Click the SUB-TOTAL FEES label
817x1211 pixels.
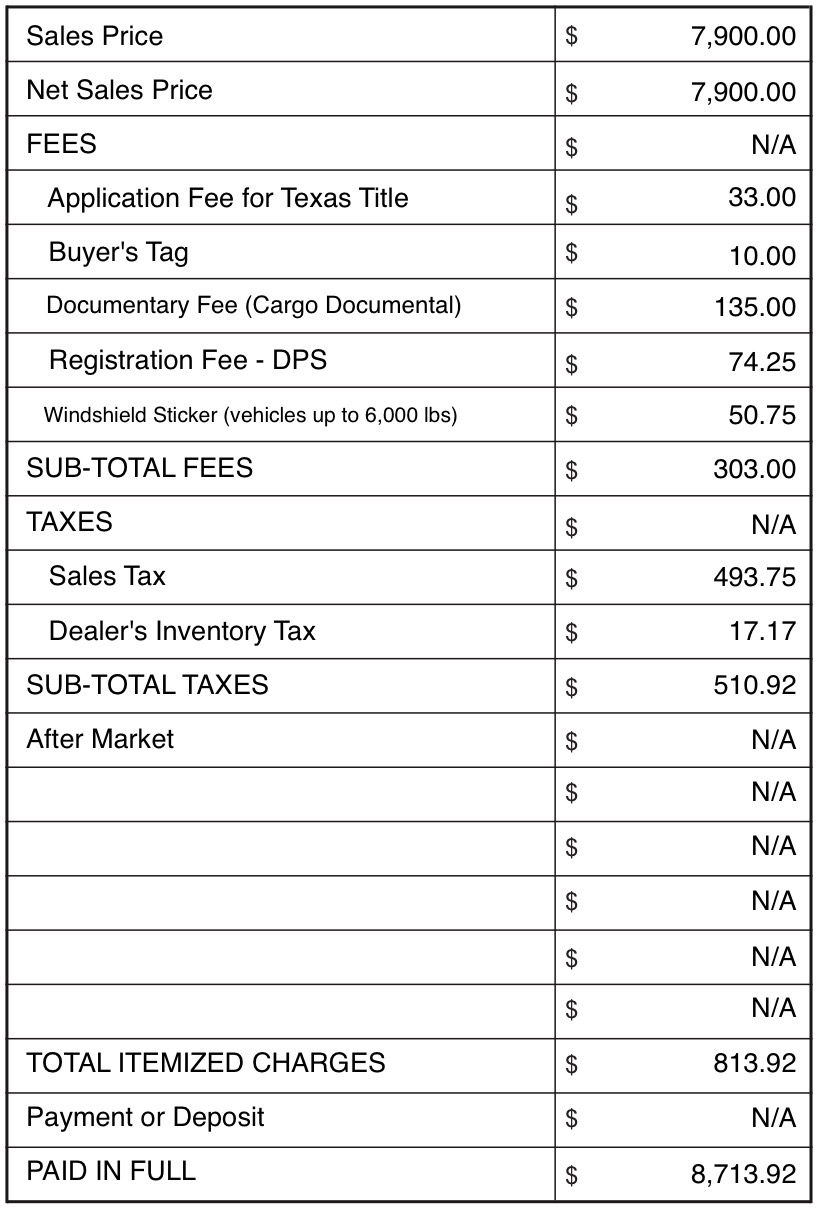tap(139, 468)
